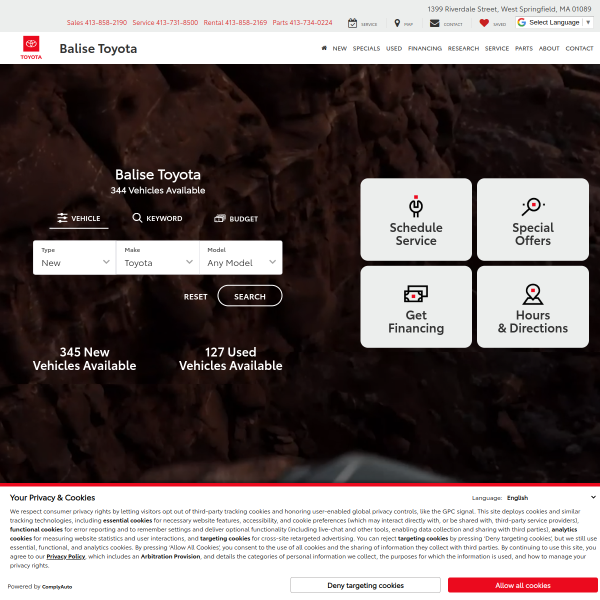Open the service calendar icon in top bar
The width and height of the screenshot is (600, 600).
coord(352,23)
